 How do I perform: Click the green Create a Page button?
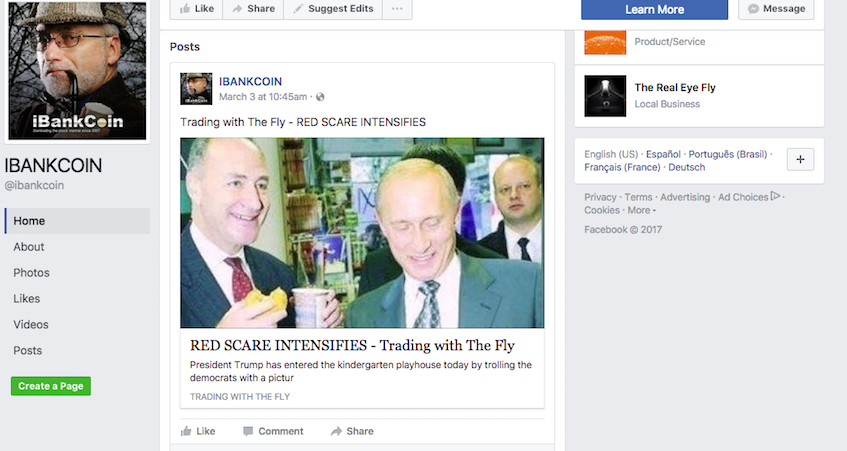point(51,386)
